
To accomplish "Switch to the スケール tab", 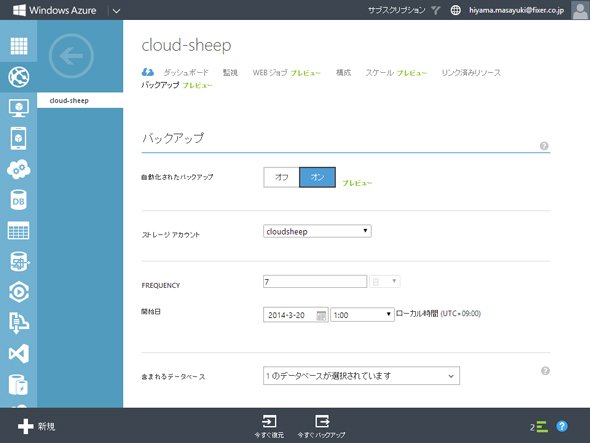I will coord(380,73).
